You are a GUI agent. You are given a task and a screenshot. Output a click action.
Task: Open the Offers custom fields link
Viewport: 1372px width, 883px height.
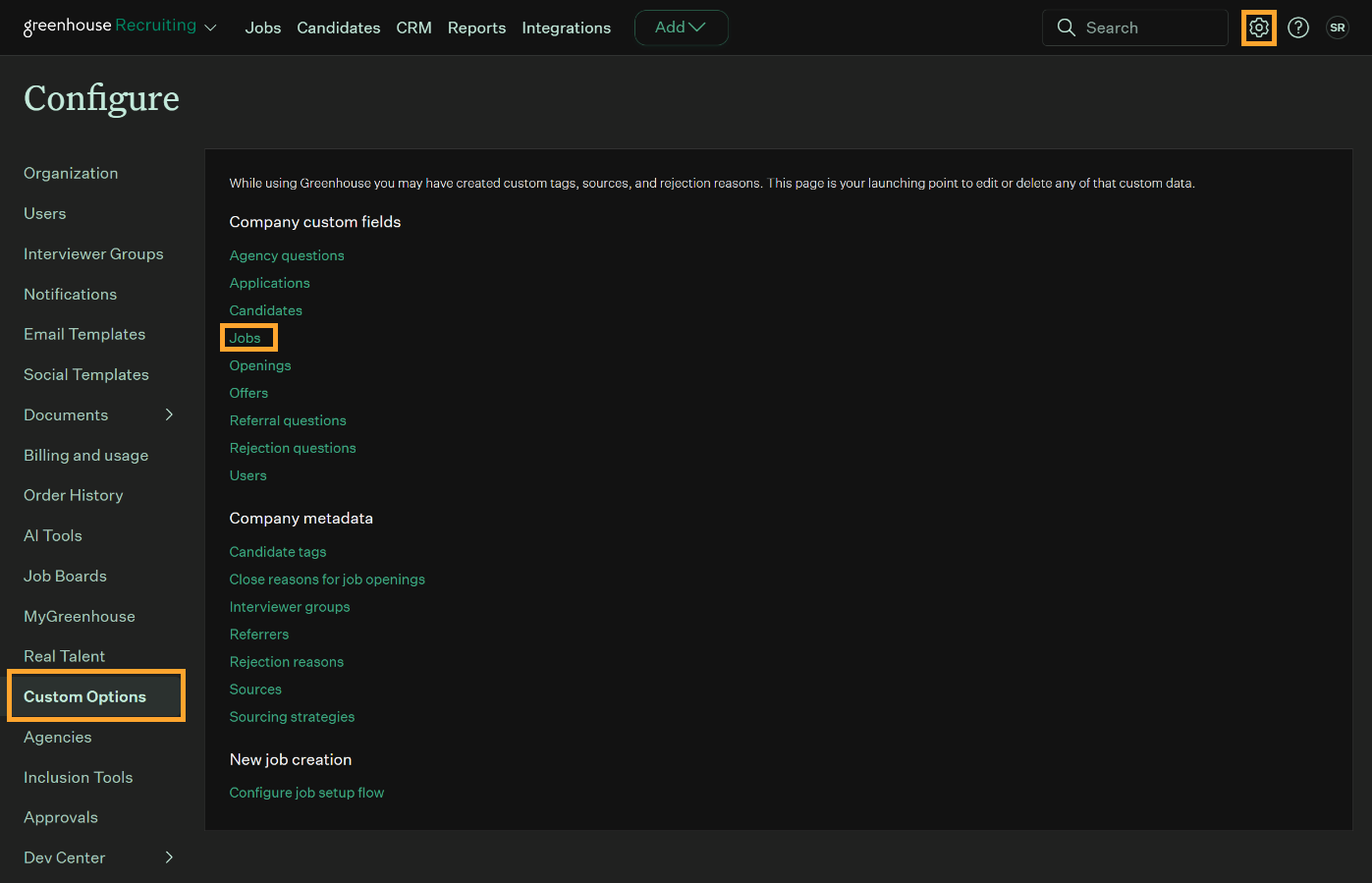click(248, 393)
